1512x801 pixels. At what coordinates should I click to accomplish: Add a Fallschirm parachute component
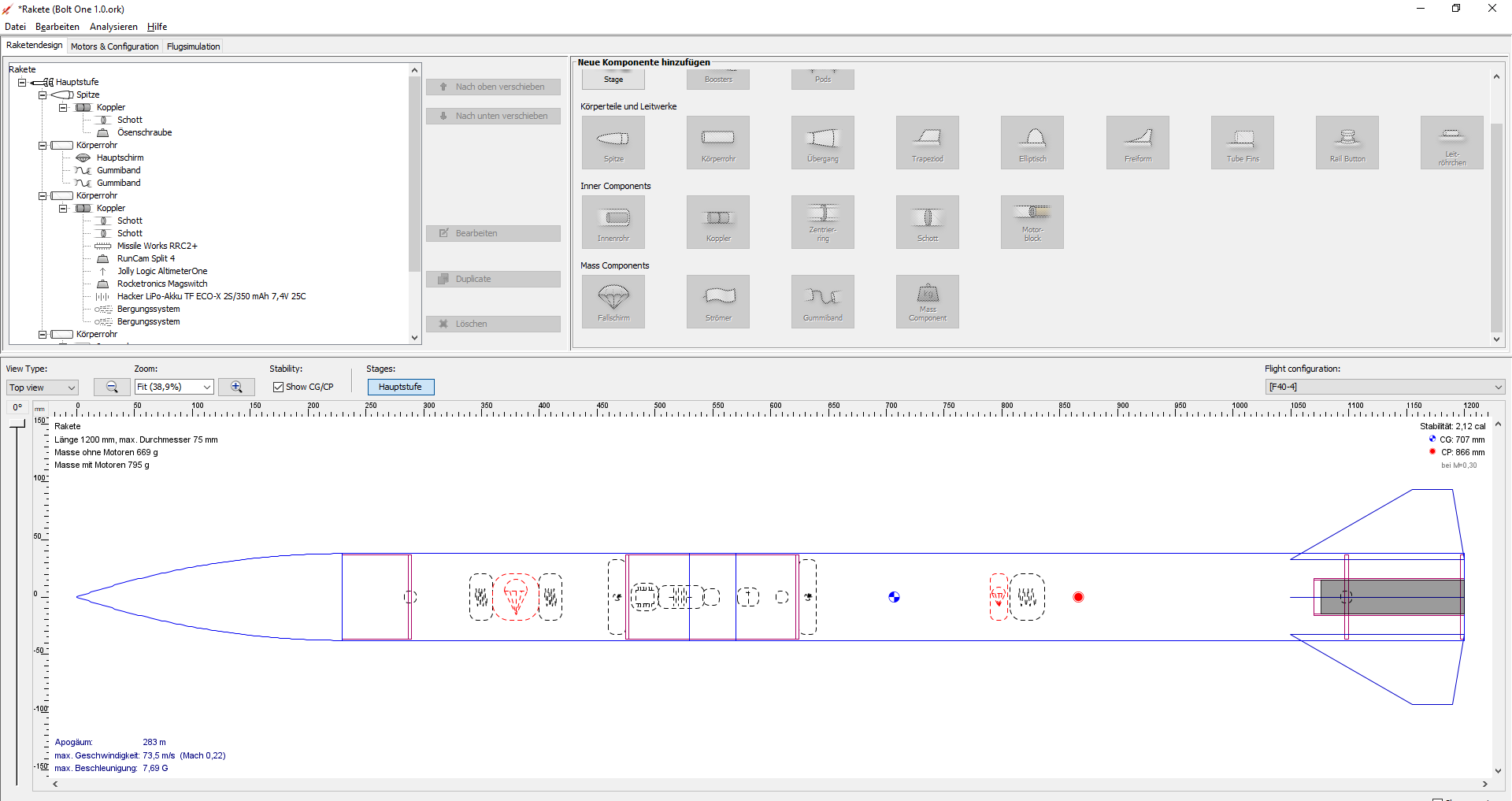tap(613, 302)
